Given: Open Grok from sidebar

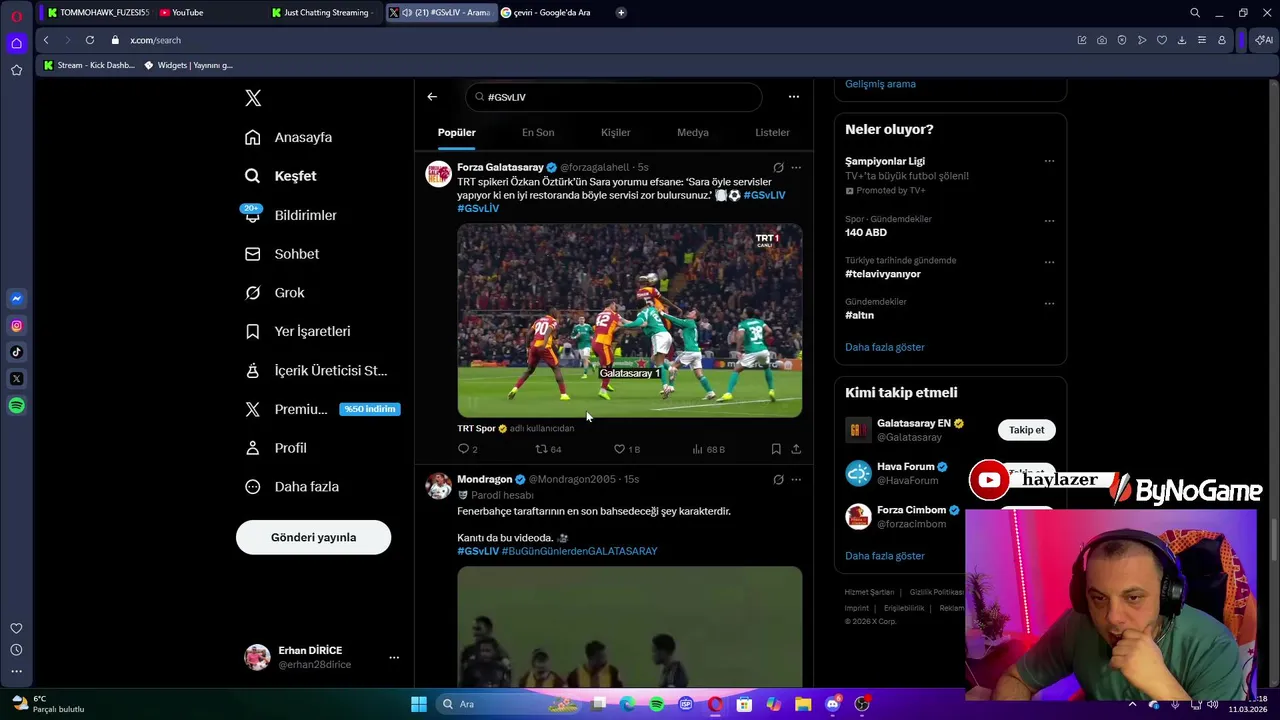Looking at the screenshot, I should coord(275,293).
